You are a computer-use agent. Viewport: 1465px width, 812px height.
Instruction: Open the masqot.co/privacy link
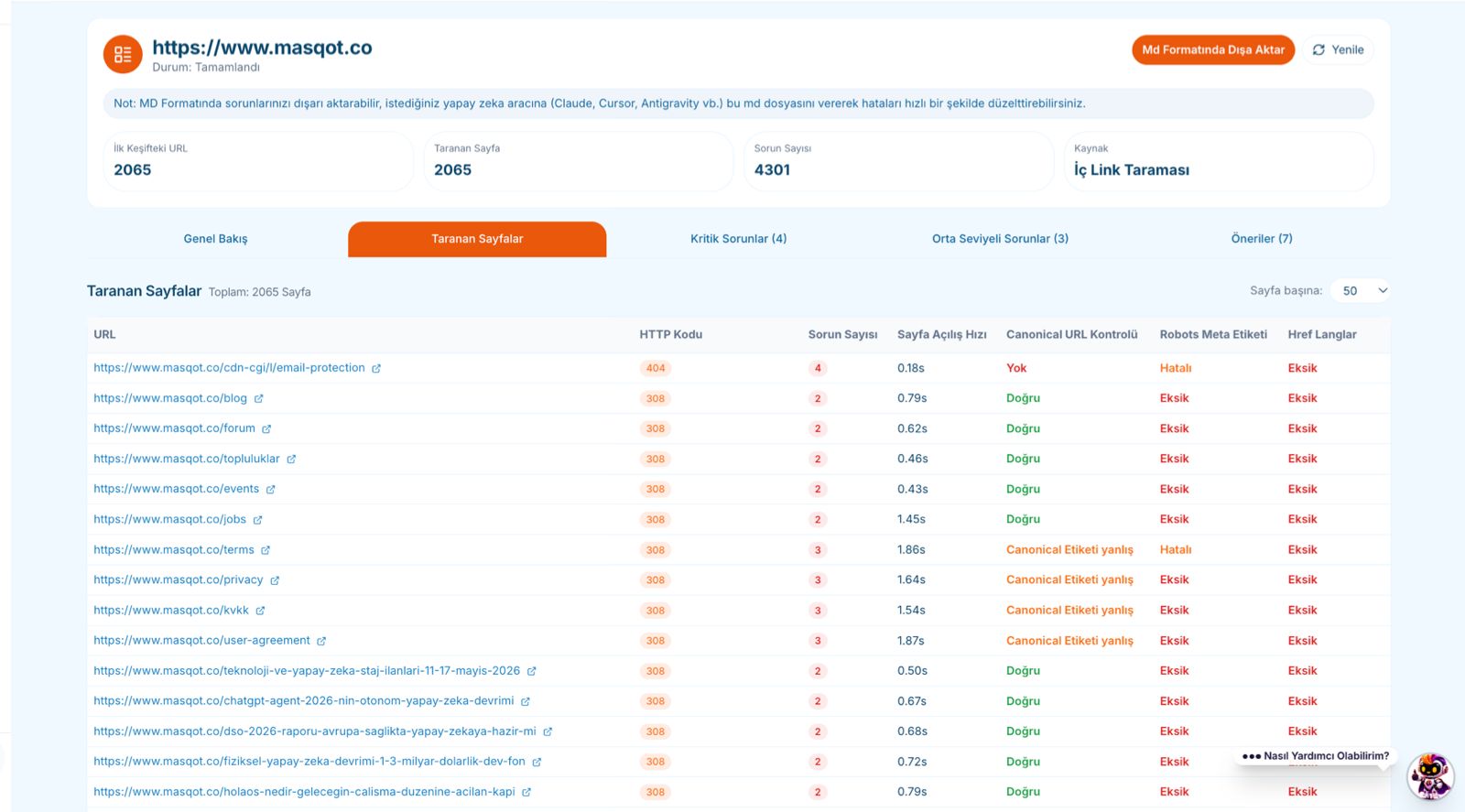tap(179, 579)
